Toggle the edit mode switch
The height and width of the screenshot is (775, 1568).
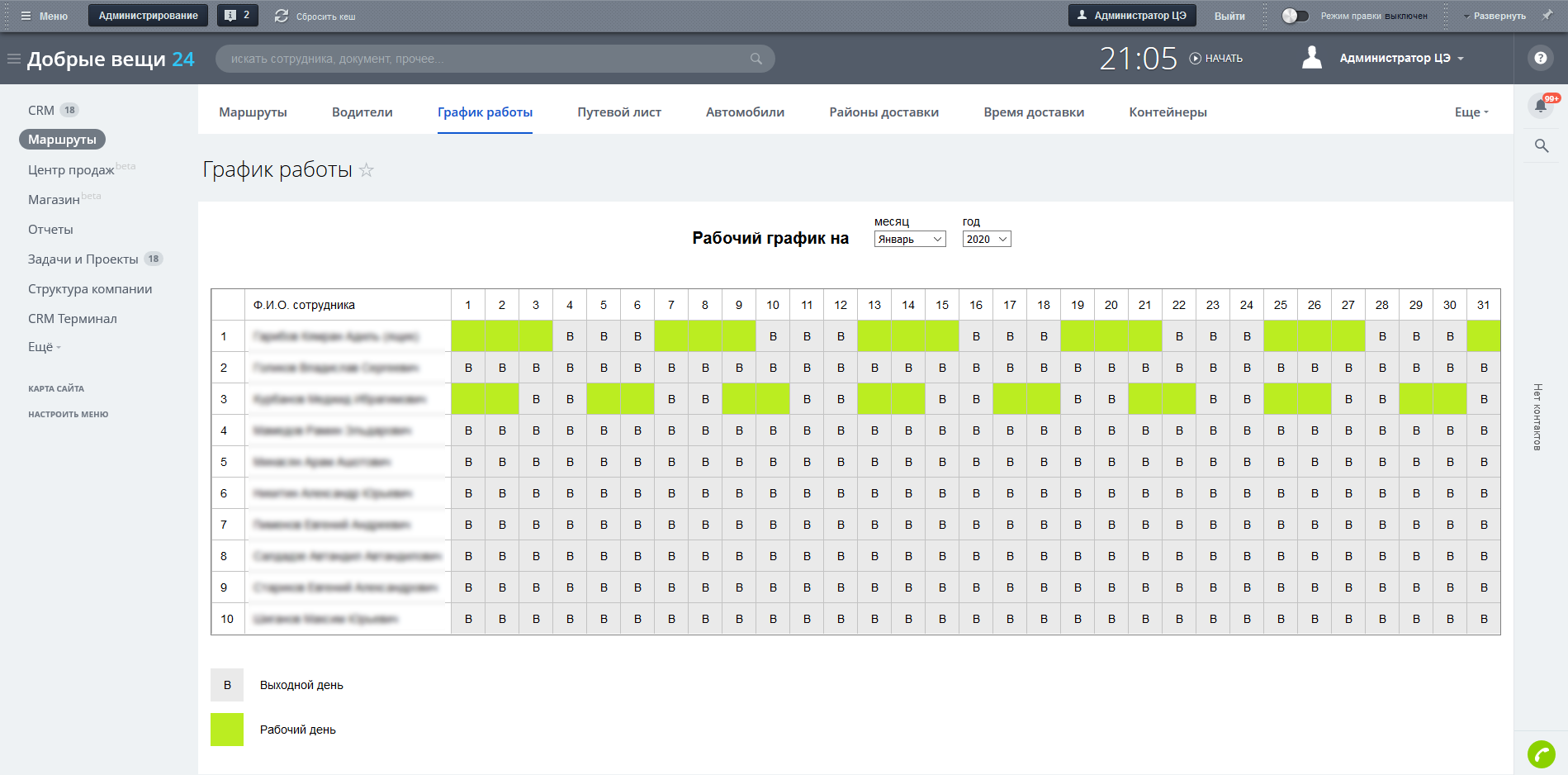[x=1295, y=16]
